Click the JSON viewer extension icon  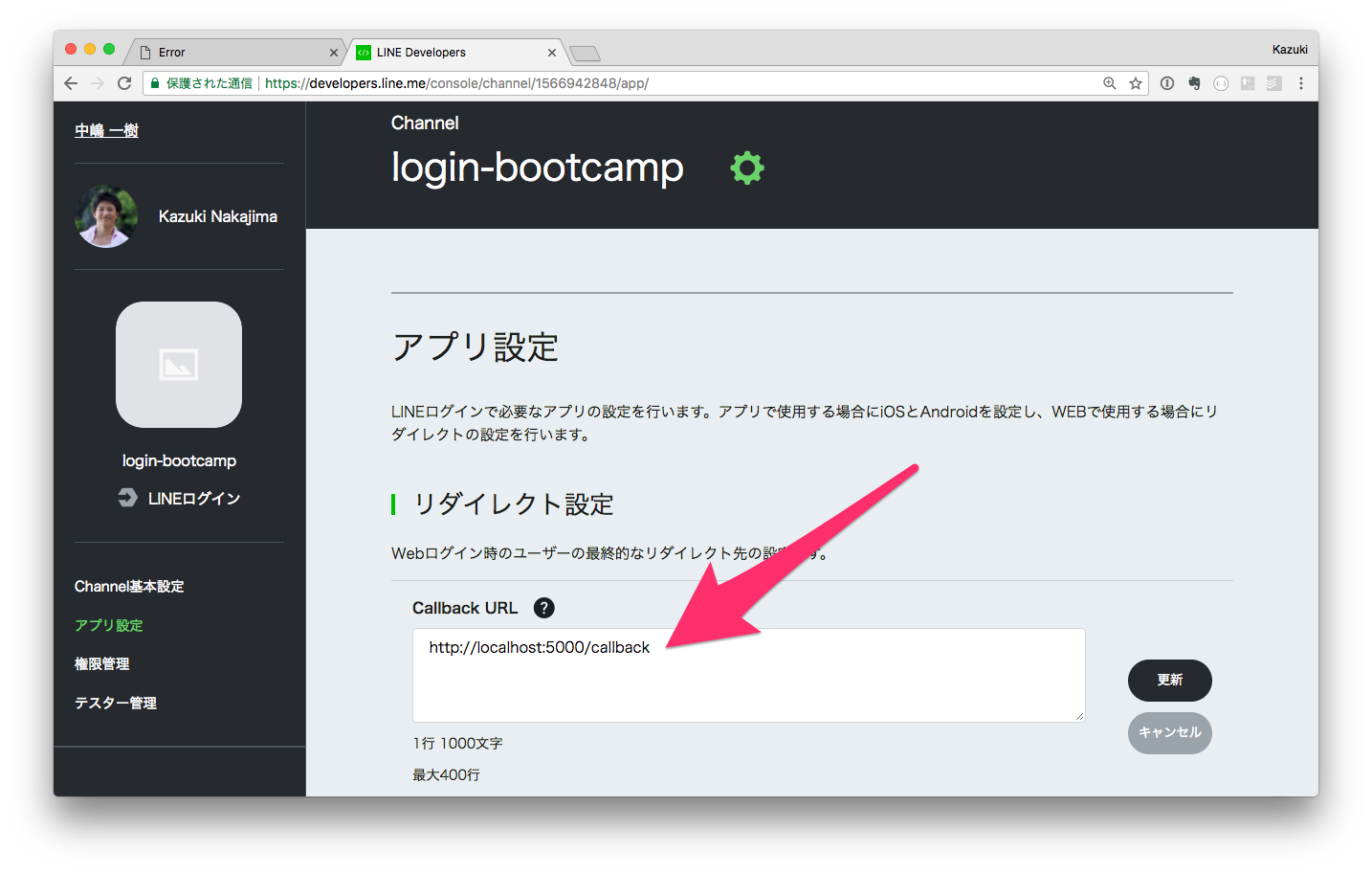1220,83
